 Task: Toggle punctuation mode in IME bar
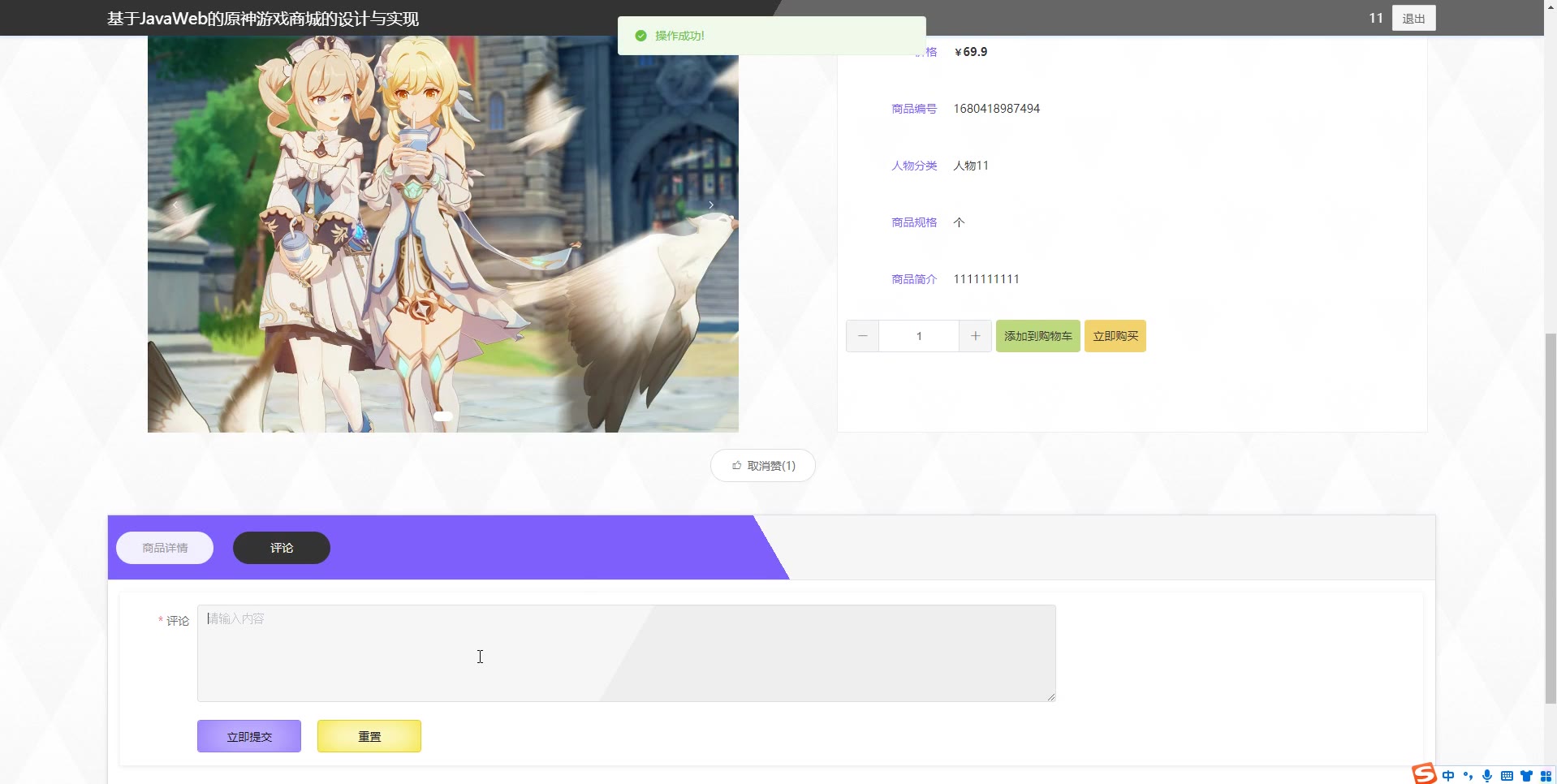[1468, 776]
